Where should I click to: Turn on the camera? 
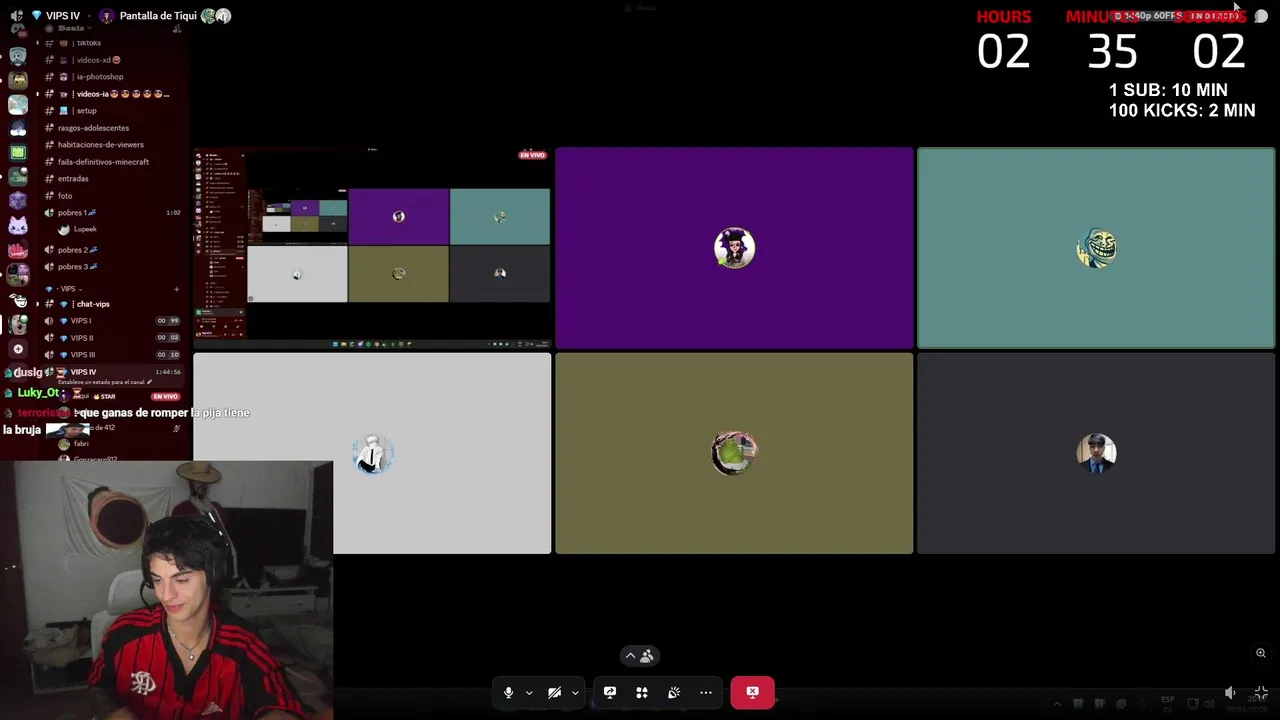(x=554, y=692)
